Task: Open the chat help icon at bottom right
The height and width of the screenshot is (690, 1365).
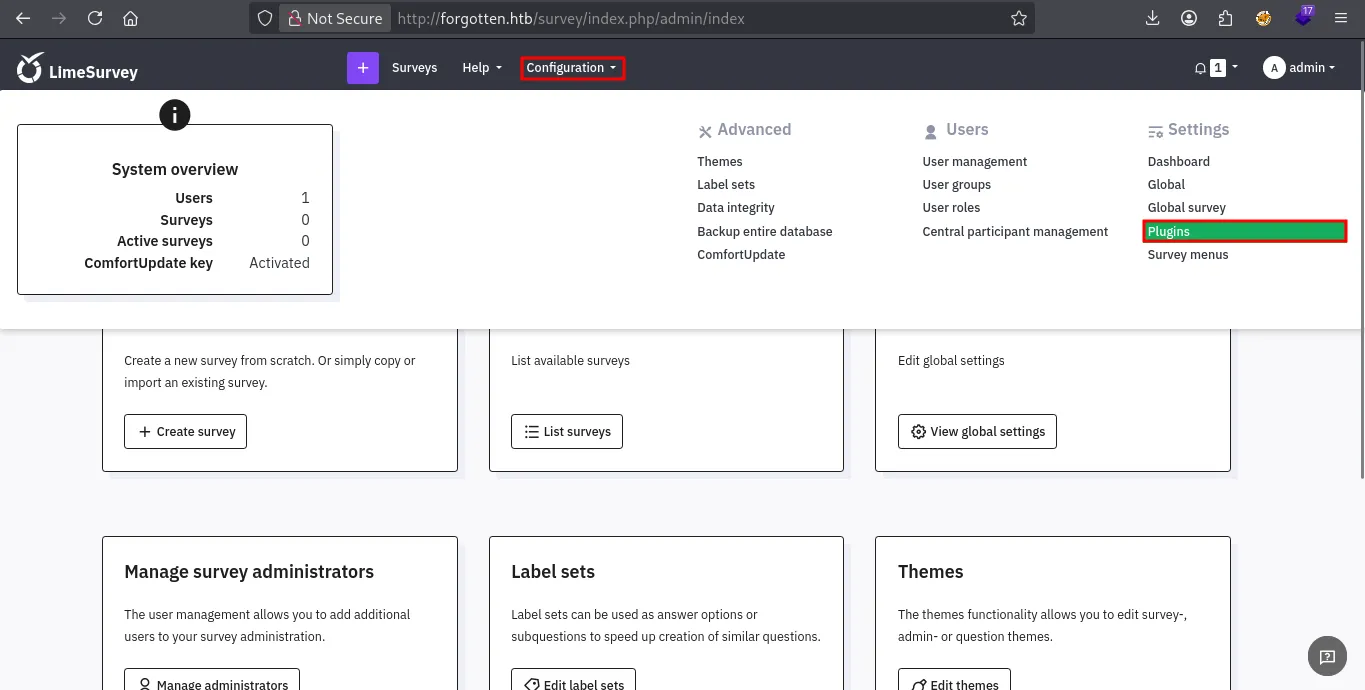Action: click(x=1327, y=657)
